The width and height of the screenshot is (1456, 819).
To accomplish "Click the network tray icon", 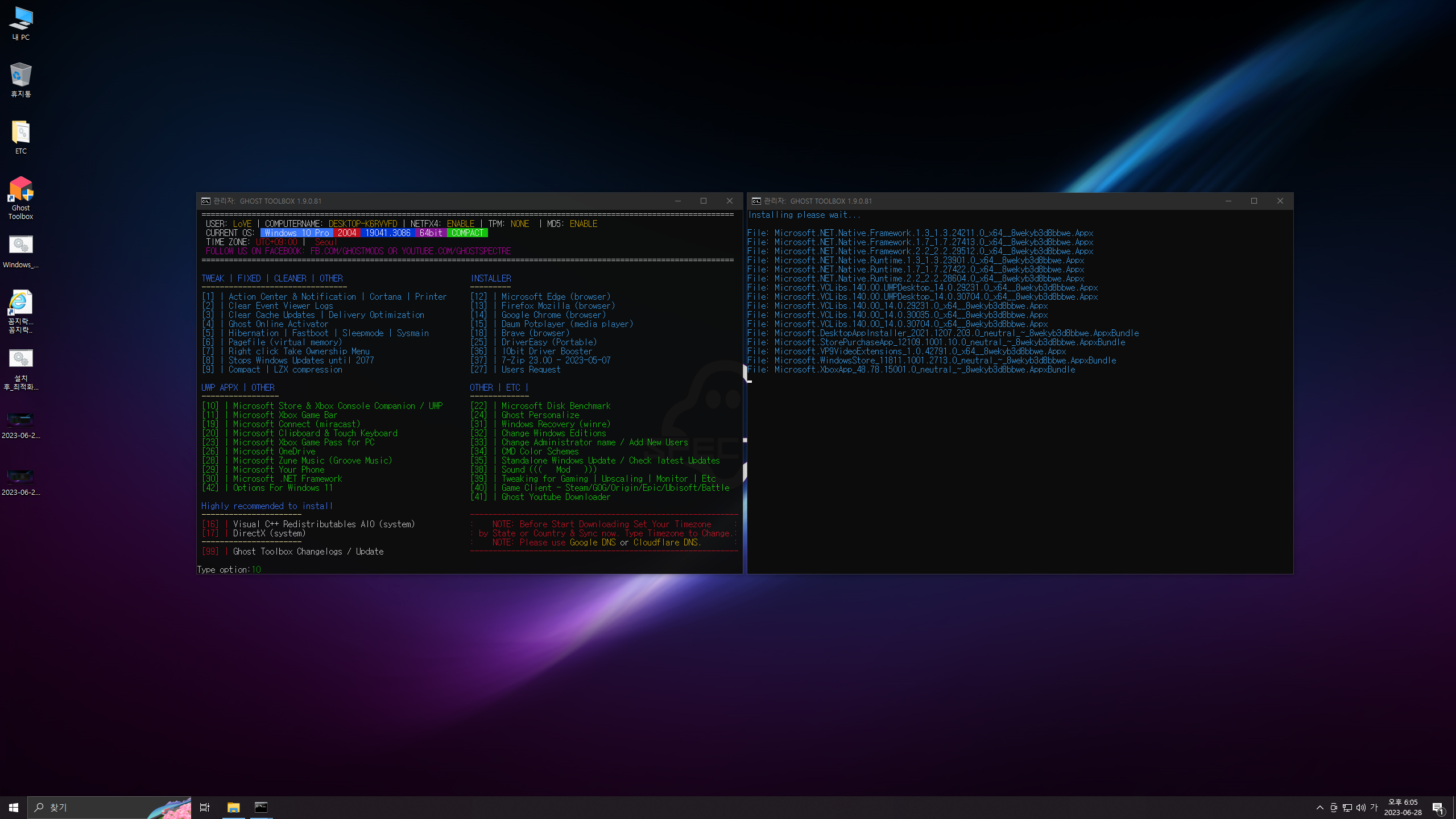I will (x=1347, y=808).
